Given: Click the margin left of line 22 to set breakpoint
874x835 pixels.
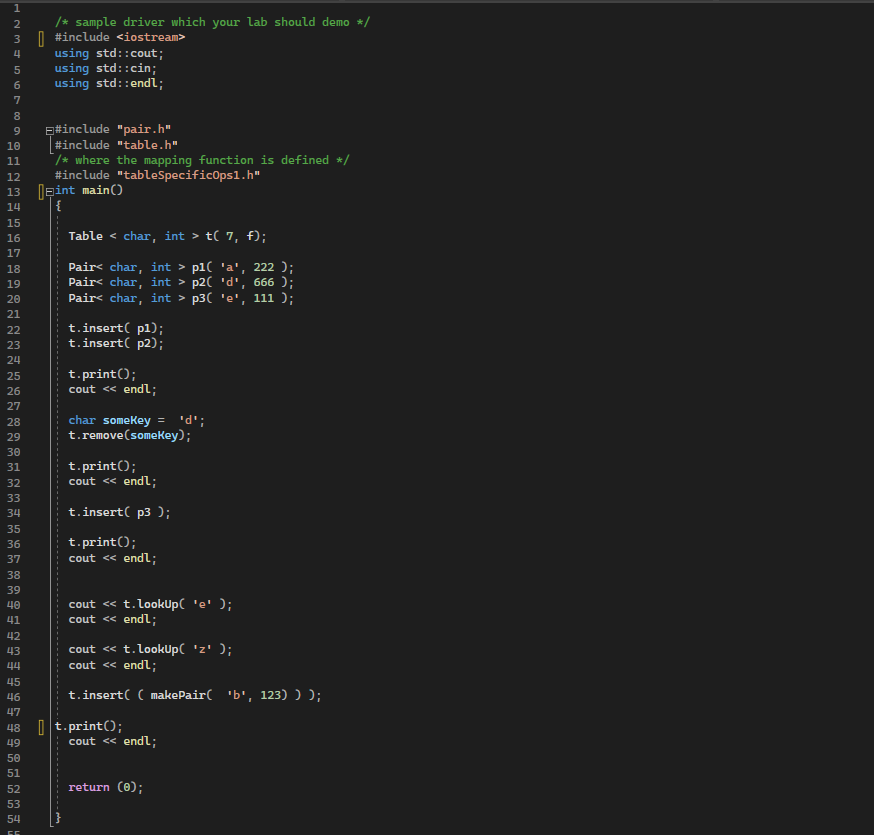Looking at the screenshot, I should click(x=40, y=327).
